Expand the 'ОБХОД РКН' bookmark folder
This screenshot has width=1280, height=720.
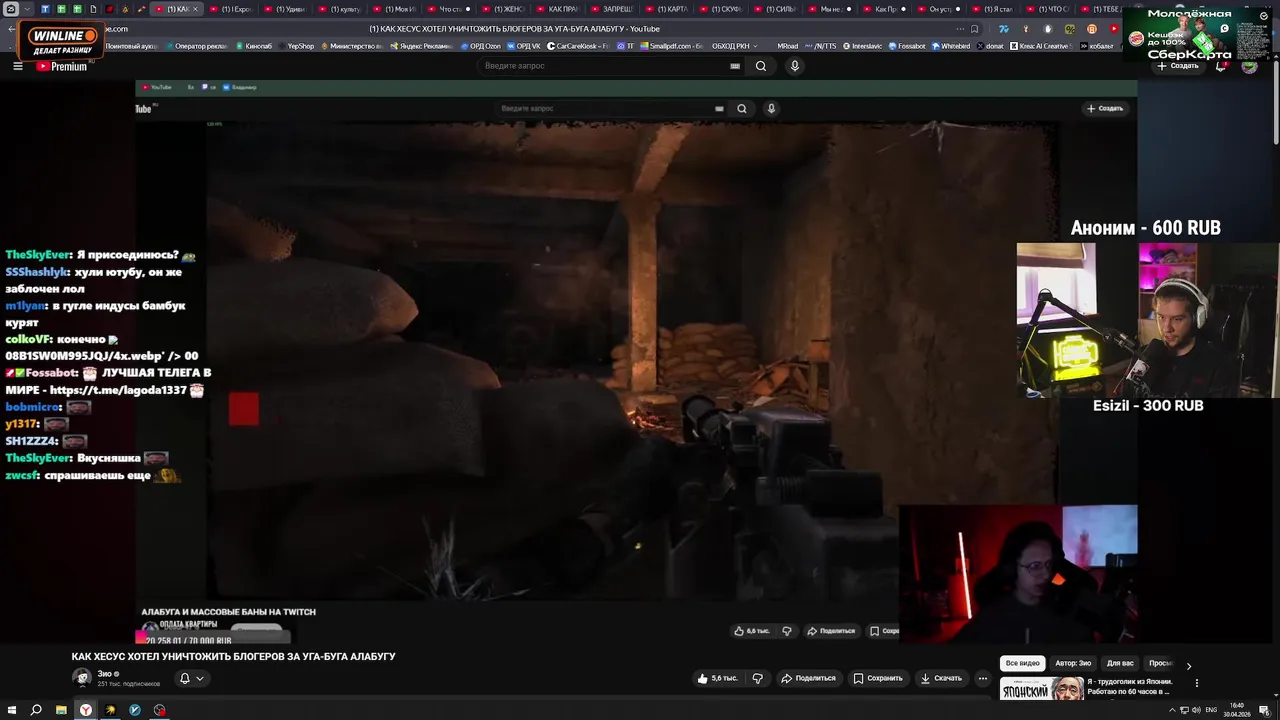tap(734, 46)
